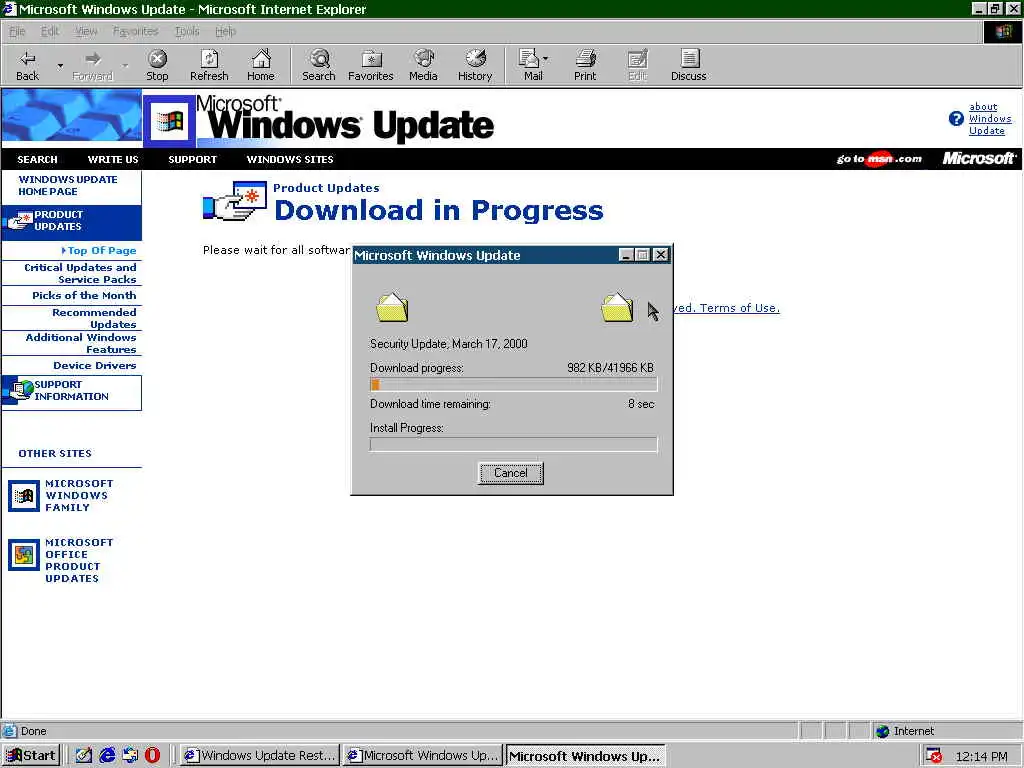
Task: Click the Microsoft Windows Family icon
Action: click(24, 496)
